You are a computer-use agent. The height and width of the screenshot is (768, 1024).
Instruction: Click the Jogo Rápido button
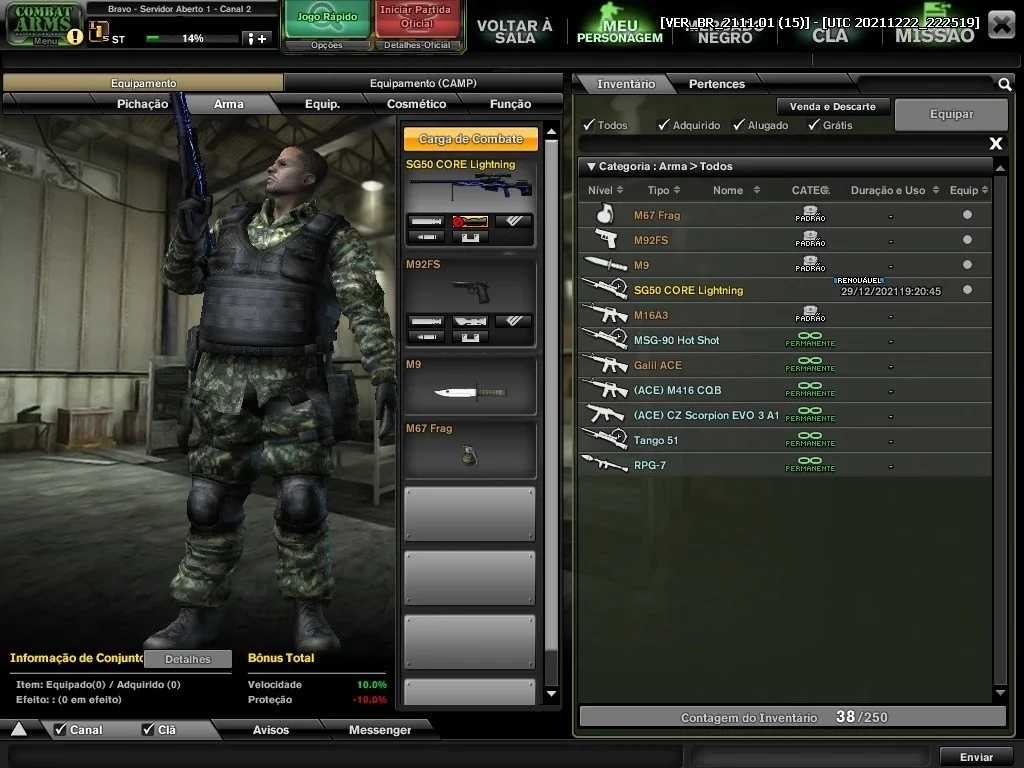pos(327,18)
